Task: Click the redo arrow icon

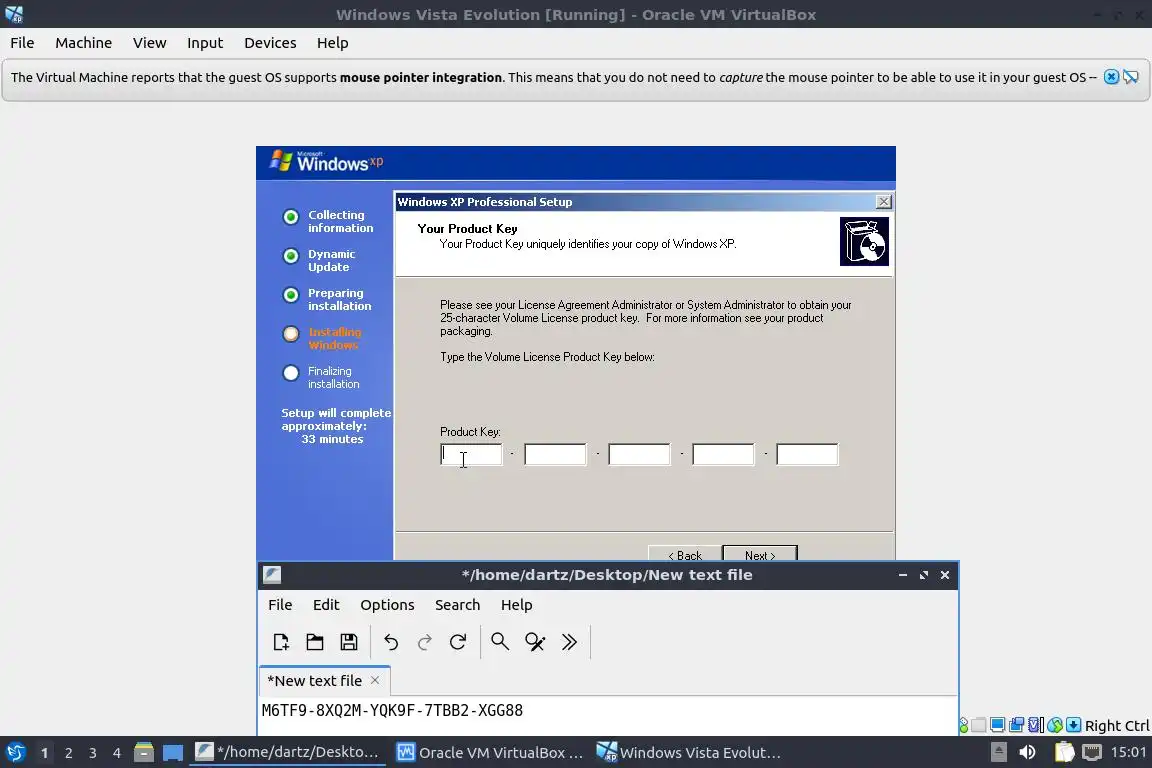Action: [x=425, y=642]
